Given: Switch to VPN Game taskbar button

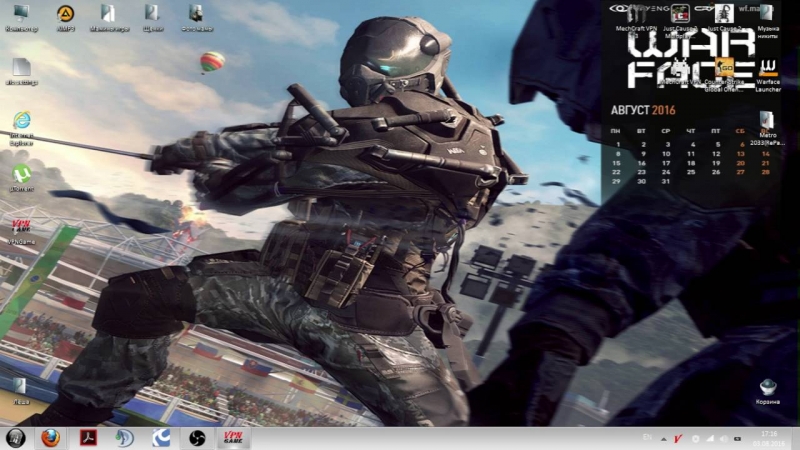Looking at the screenshot, I should pyautogui.click(x=233, y=438).
